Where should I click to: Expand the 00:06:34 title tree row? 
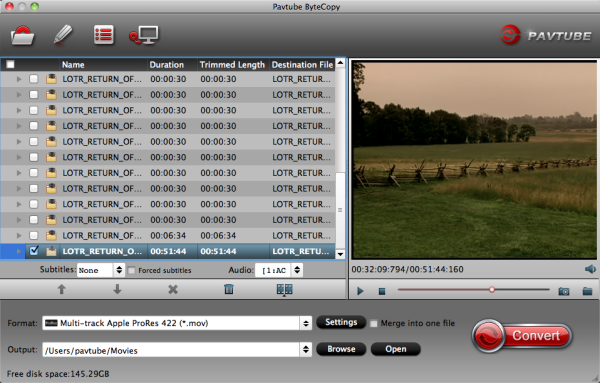(x=19, y=235)
